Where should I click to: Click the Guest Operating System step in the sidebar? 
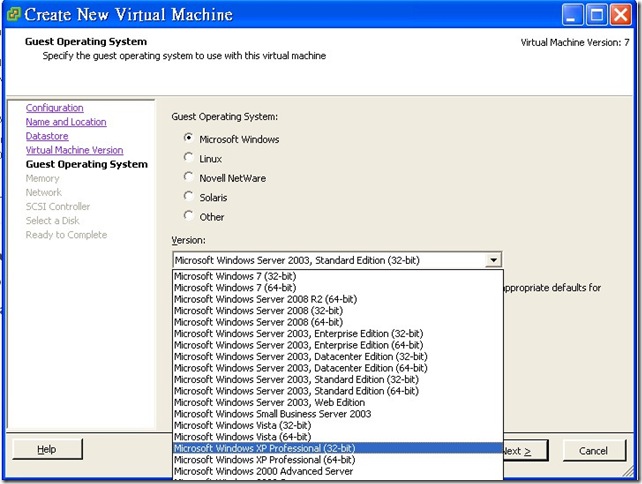point(86,164)
